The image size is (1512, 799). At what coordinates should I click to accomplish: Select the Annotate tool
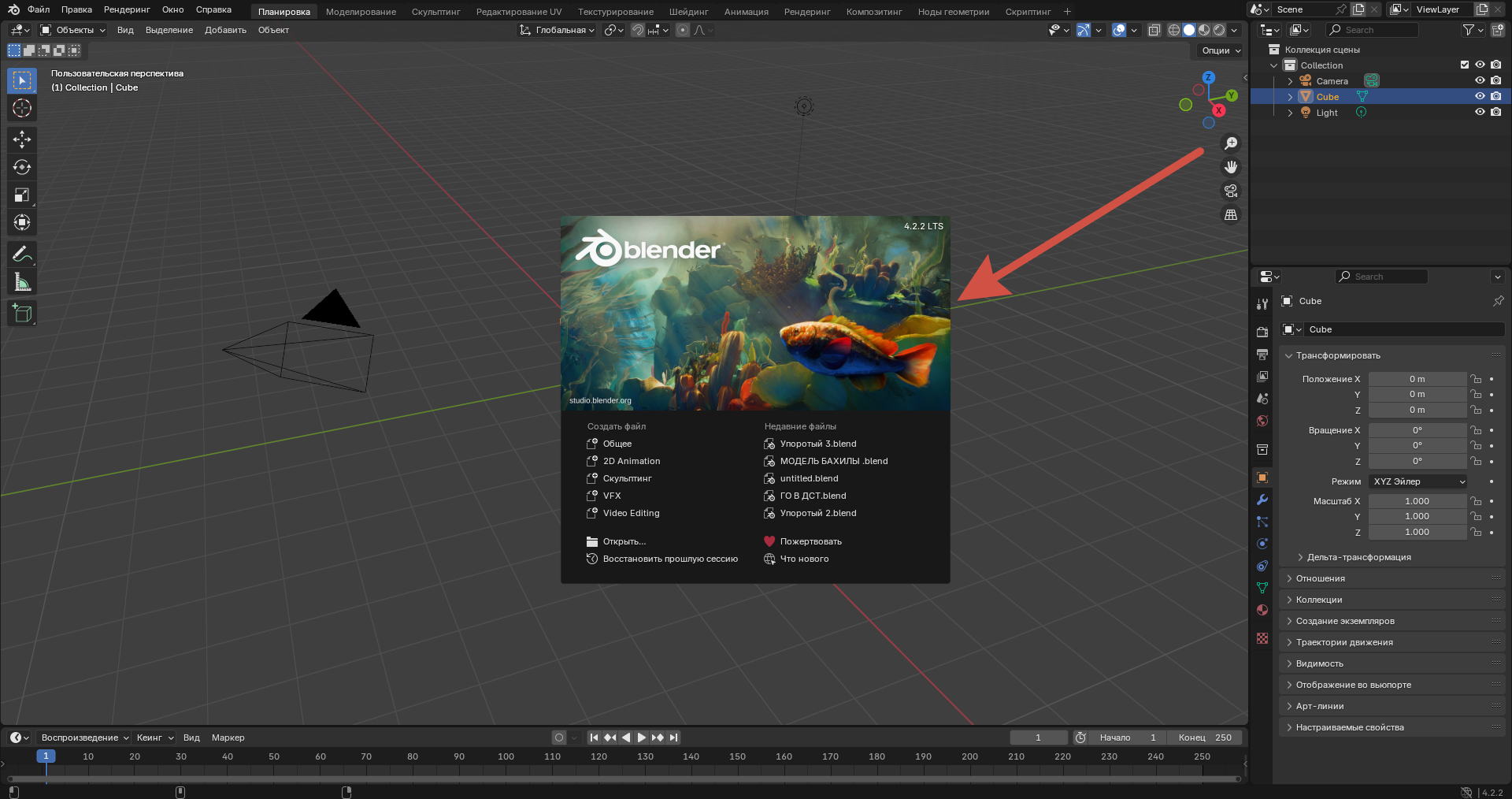[x=22, y=254]
